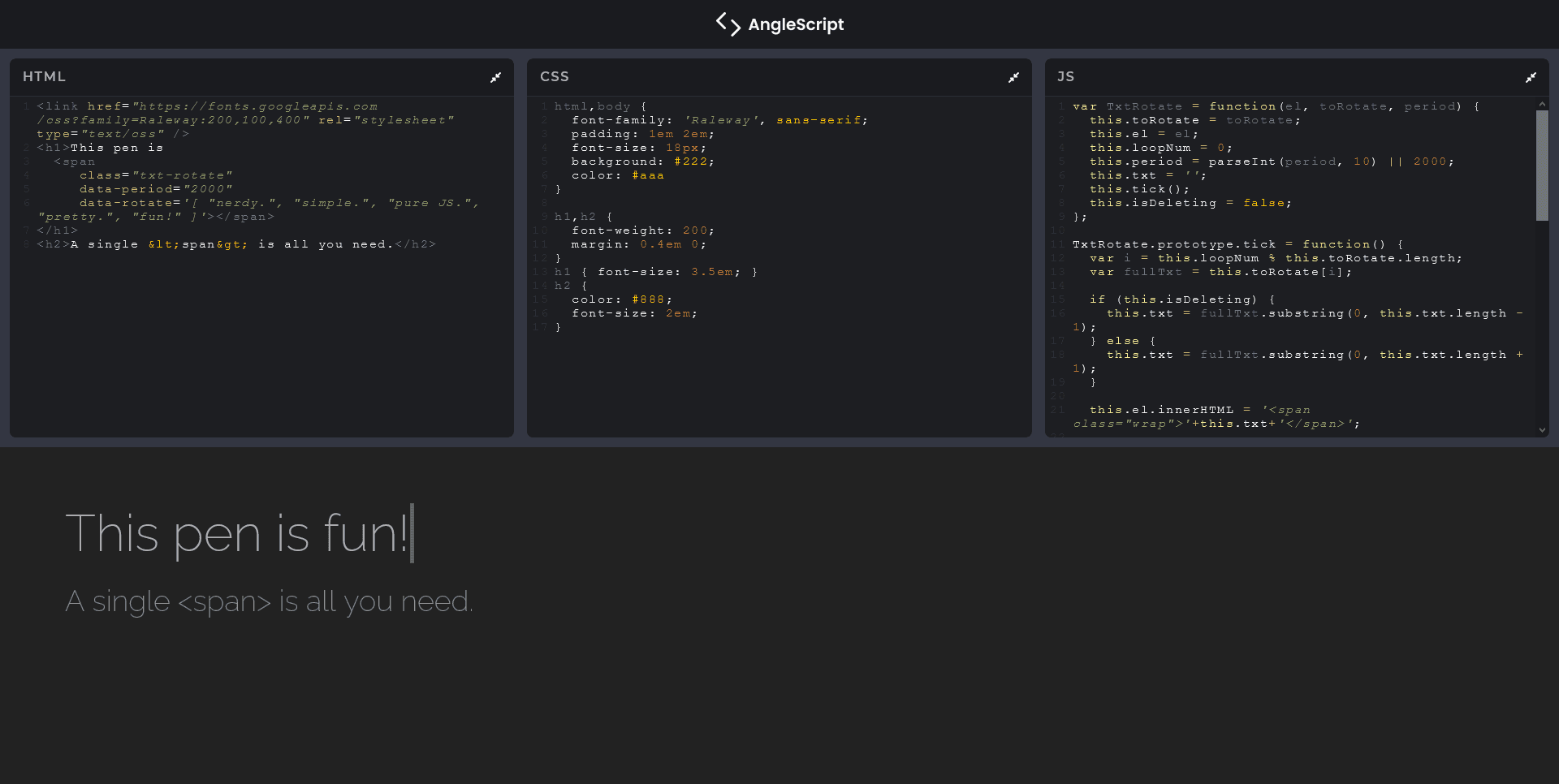The width and height of the screenshot is (1559, 784).
Task: Select the CSS panel header label
Action: pyautogui.click(x=555, y=76)
